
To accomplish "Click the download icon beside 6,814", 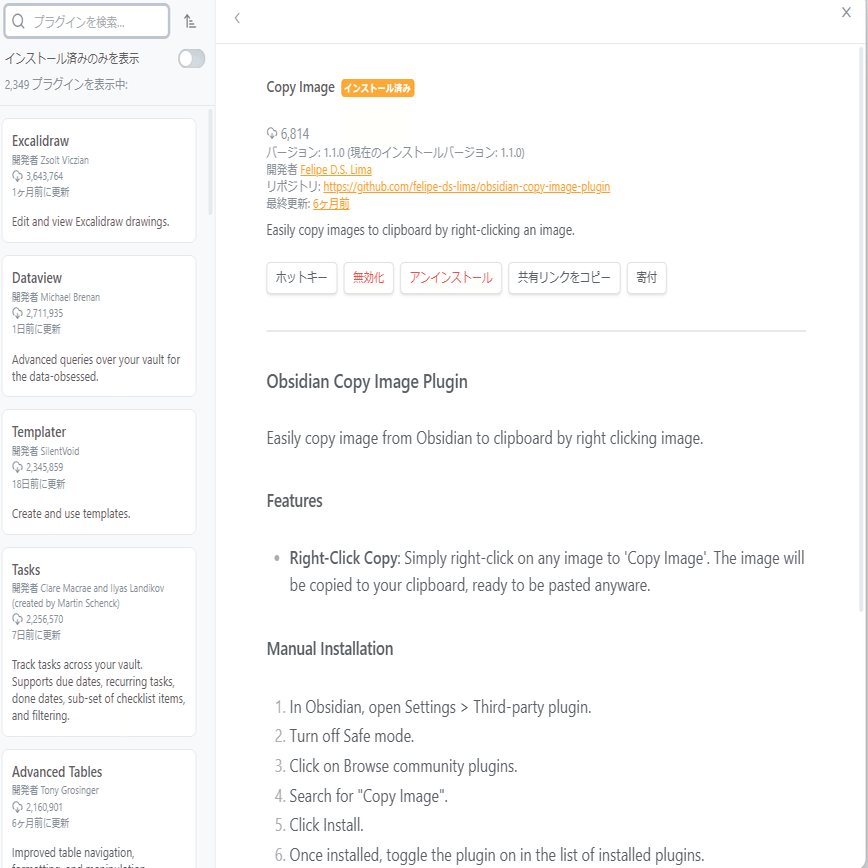I will tap(272, 133).
